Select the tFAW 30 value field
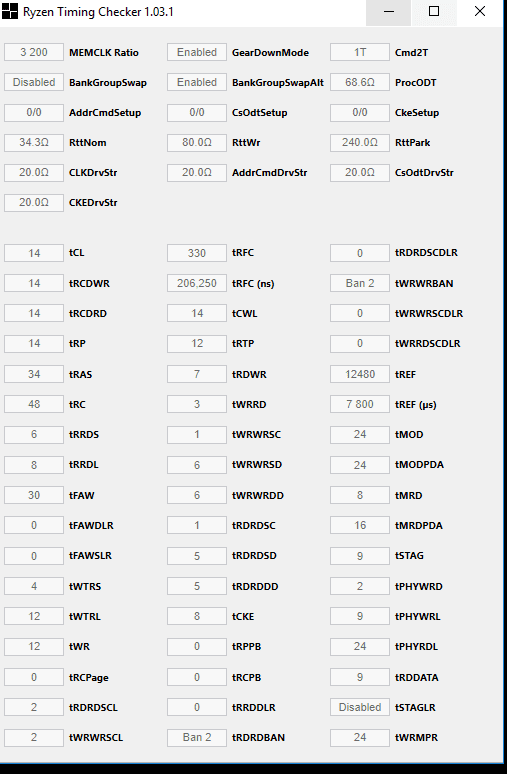Viewport: 507px width, 774px height. click(34, 495)
